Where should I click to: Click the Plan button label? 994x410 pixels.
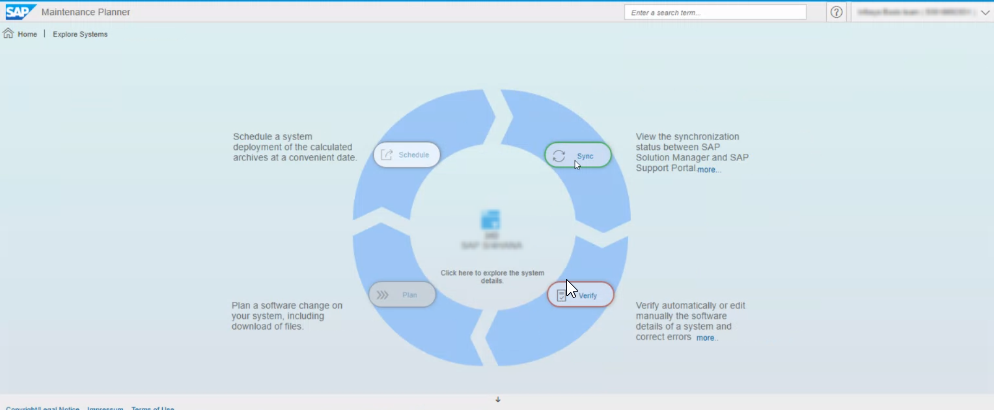410,295
